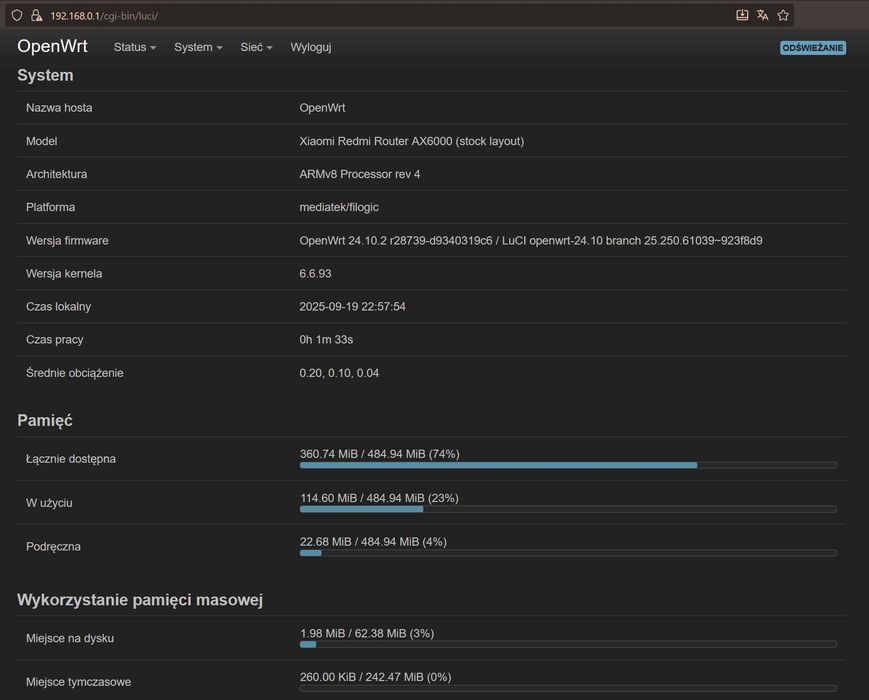Image resolution: width=869 pixels, height=700 pixels.
Task: Click the Czas pracy label
Action: 55,340
